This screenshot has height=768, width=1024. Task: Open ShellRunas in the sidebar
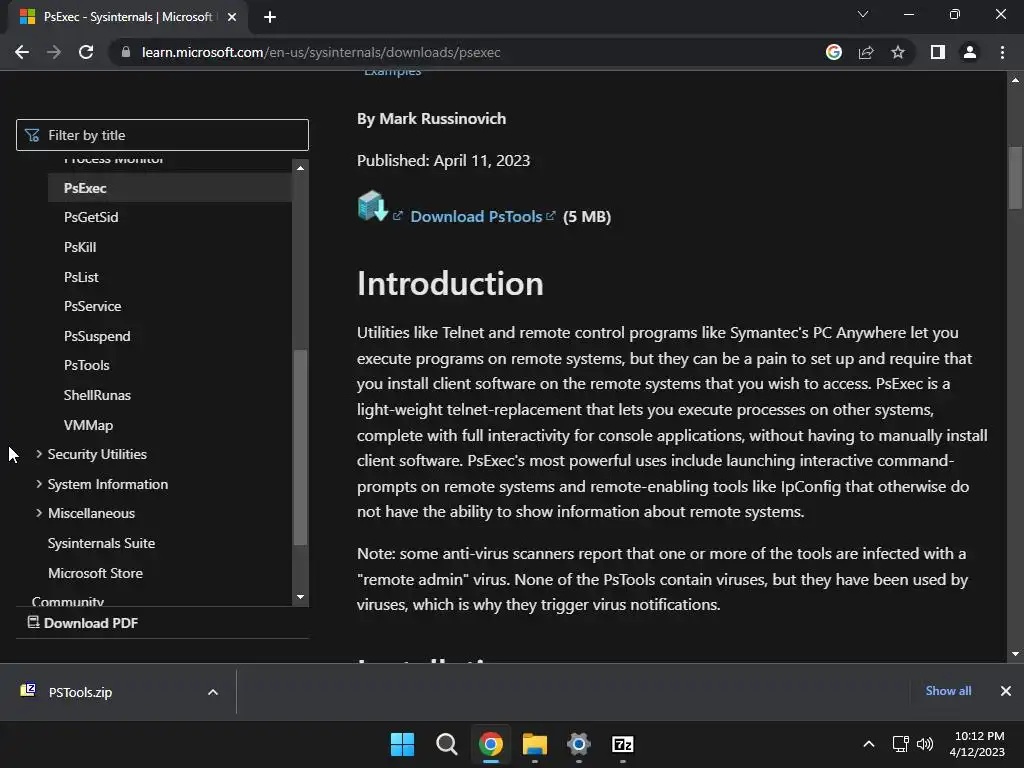tap(97, 395)
